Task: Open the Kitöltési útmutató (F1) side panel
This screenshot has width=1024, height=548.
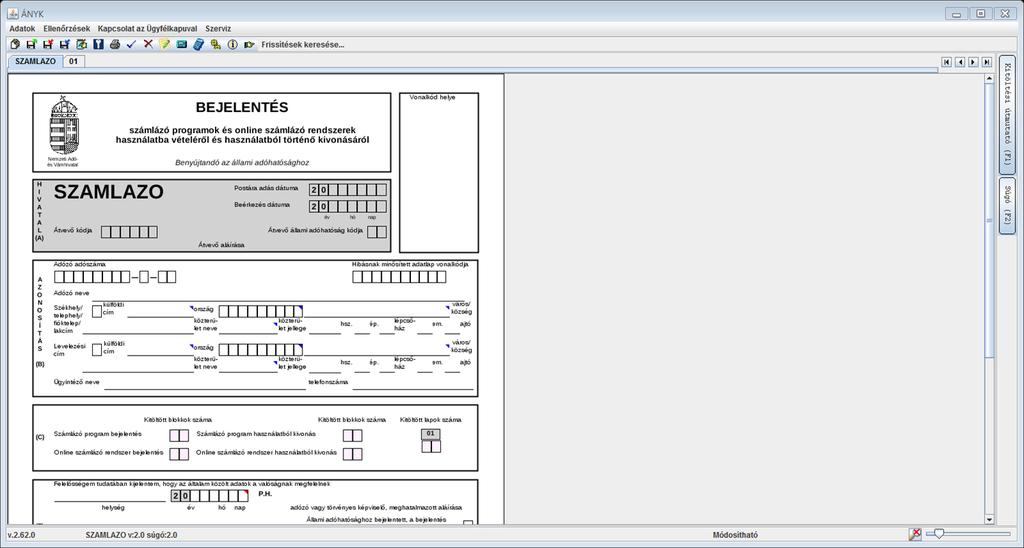Action: (1007, 115)
